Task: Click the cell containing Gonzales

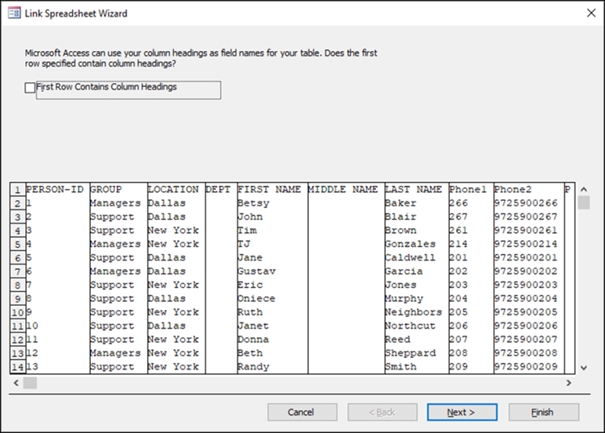Action: click(416, 244)
